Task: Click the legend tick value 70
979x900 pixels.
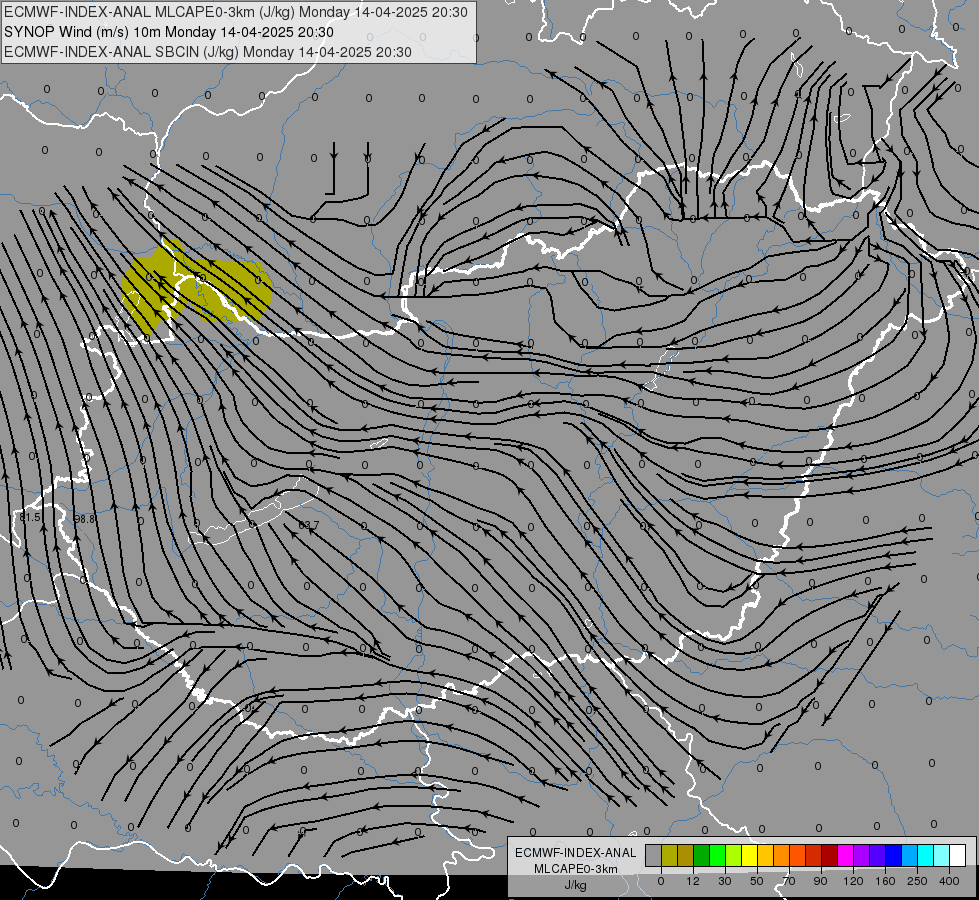Action: click(789, 881)
